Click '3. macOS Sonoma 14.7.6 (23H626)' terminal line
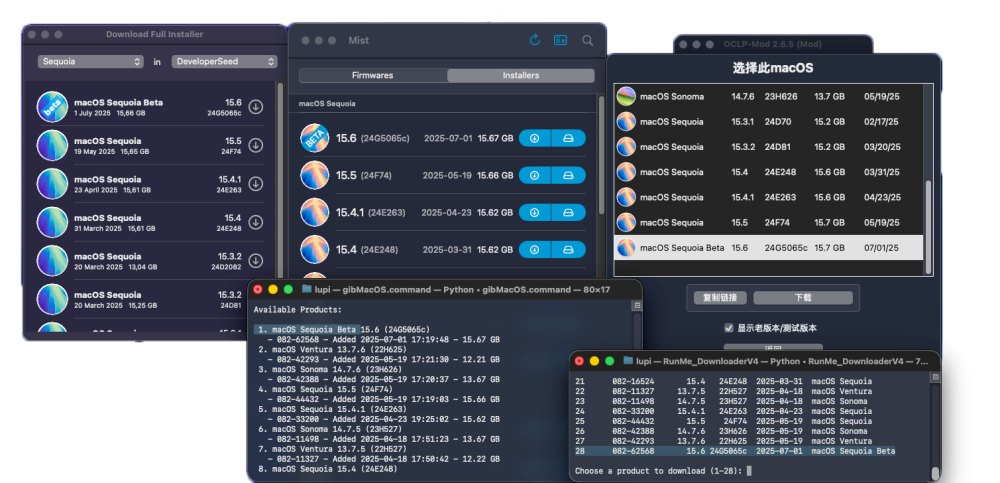The height and width of the screenshot is (483, 1000). [332, 369]
